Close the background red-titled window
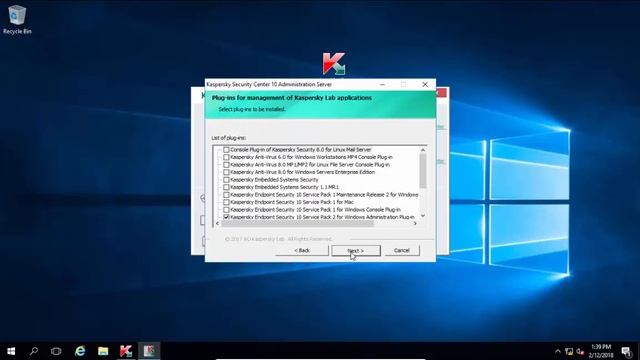Viewport: 640px width, 360px height. [441, 93]
